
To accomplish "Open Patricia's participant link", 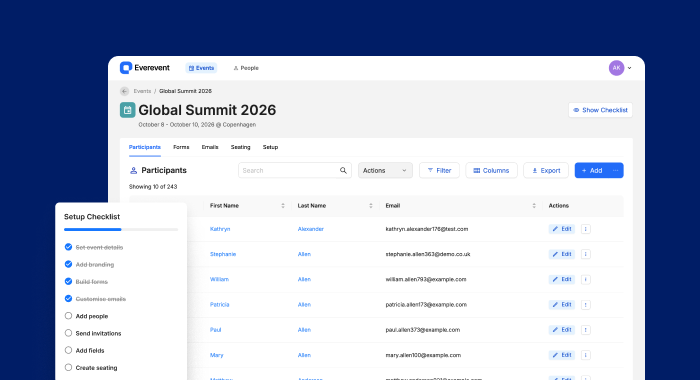I will (220, 305).
